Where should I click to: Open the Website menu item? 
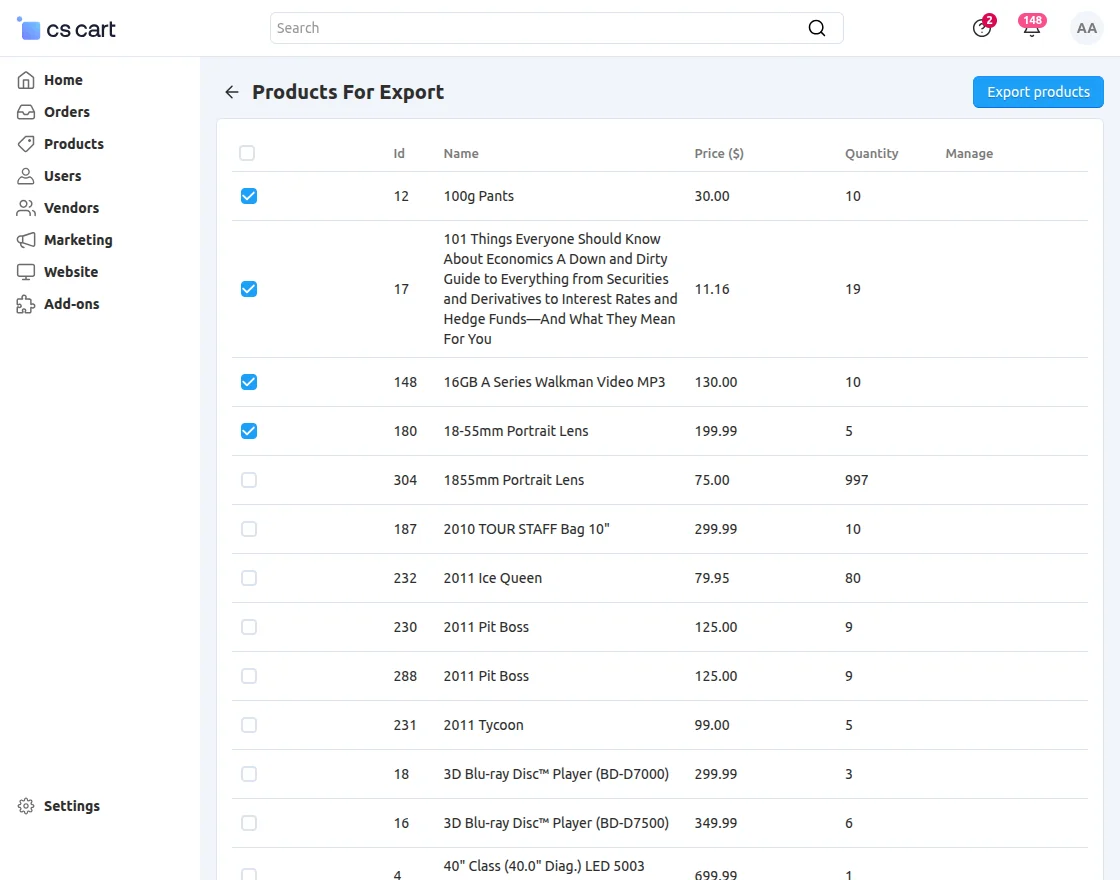(26, 271)
